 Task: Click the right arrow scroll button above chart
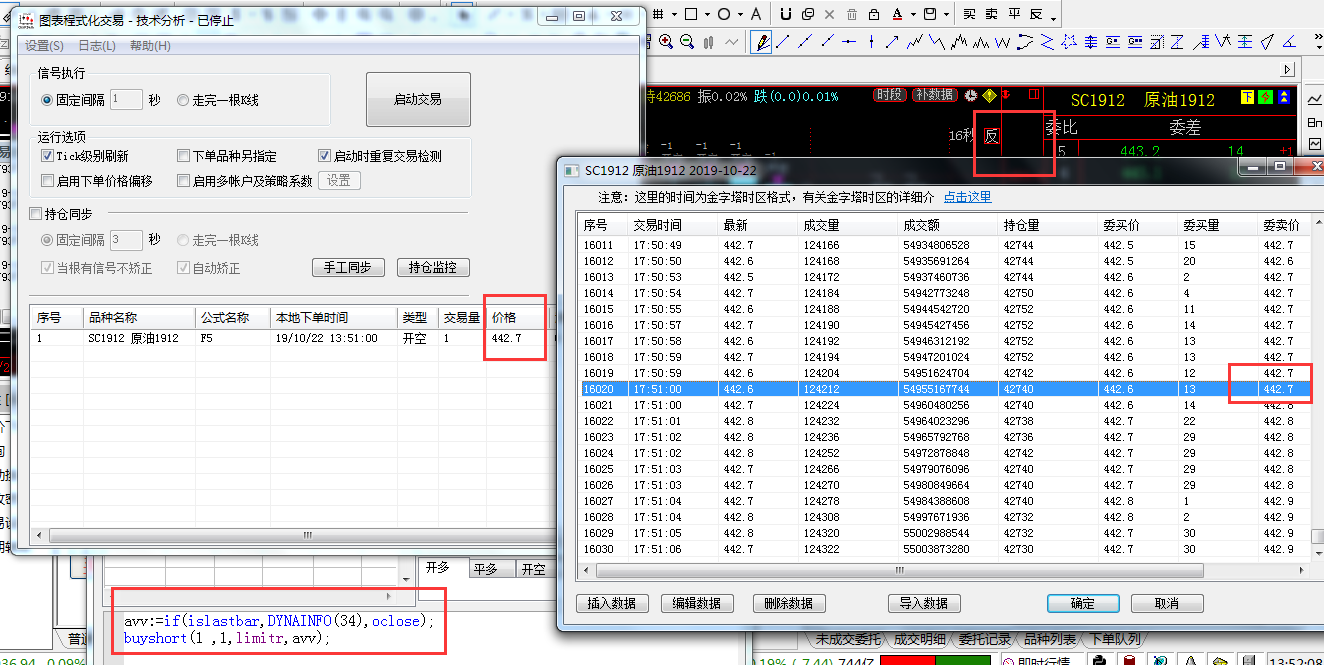click(x=1288, y=70)
